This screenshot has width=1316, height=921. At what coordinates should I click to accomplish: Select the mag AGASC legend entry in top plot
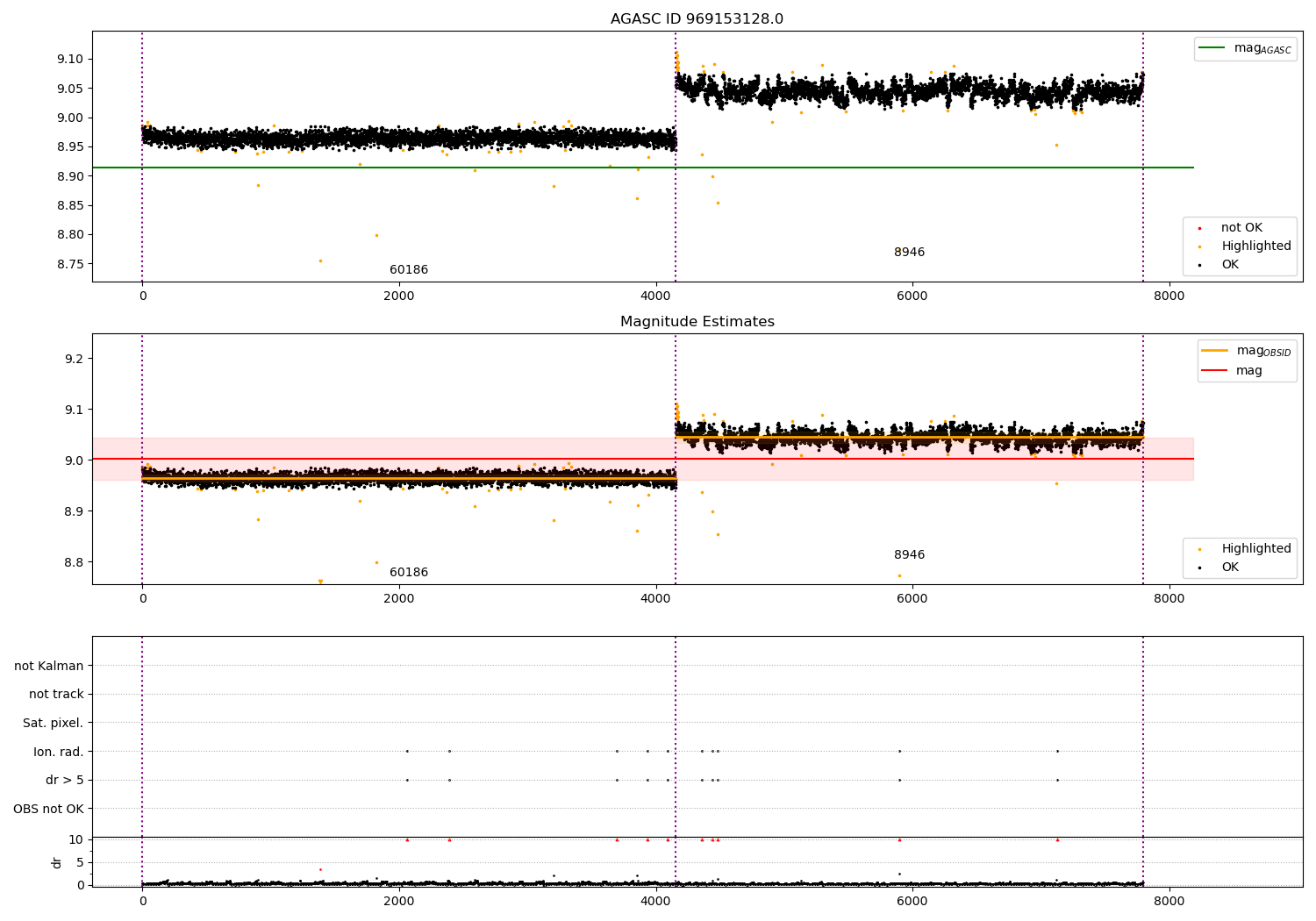tap(1246, 48)
